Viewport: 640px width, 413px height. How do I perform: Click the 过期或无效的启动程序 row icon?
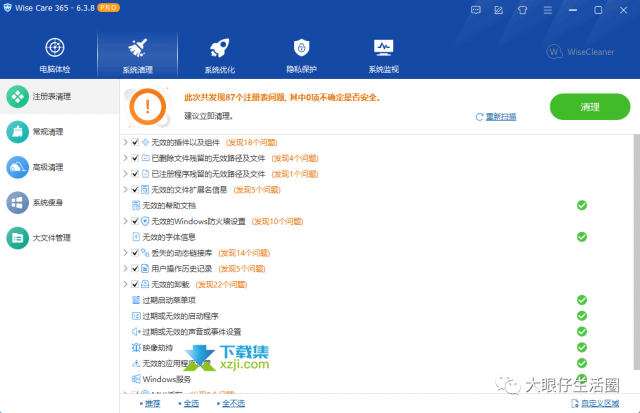point(136,316)
